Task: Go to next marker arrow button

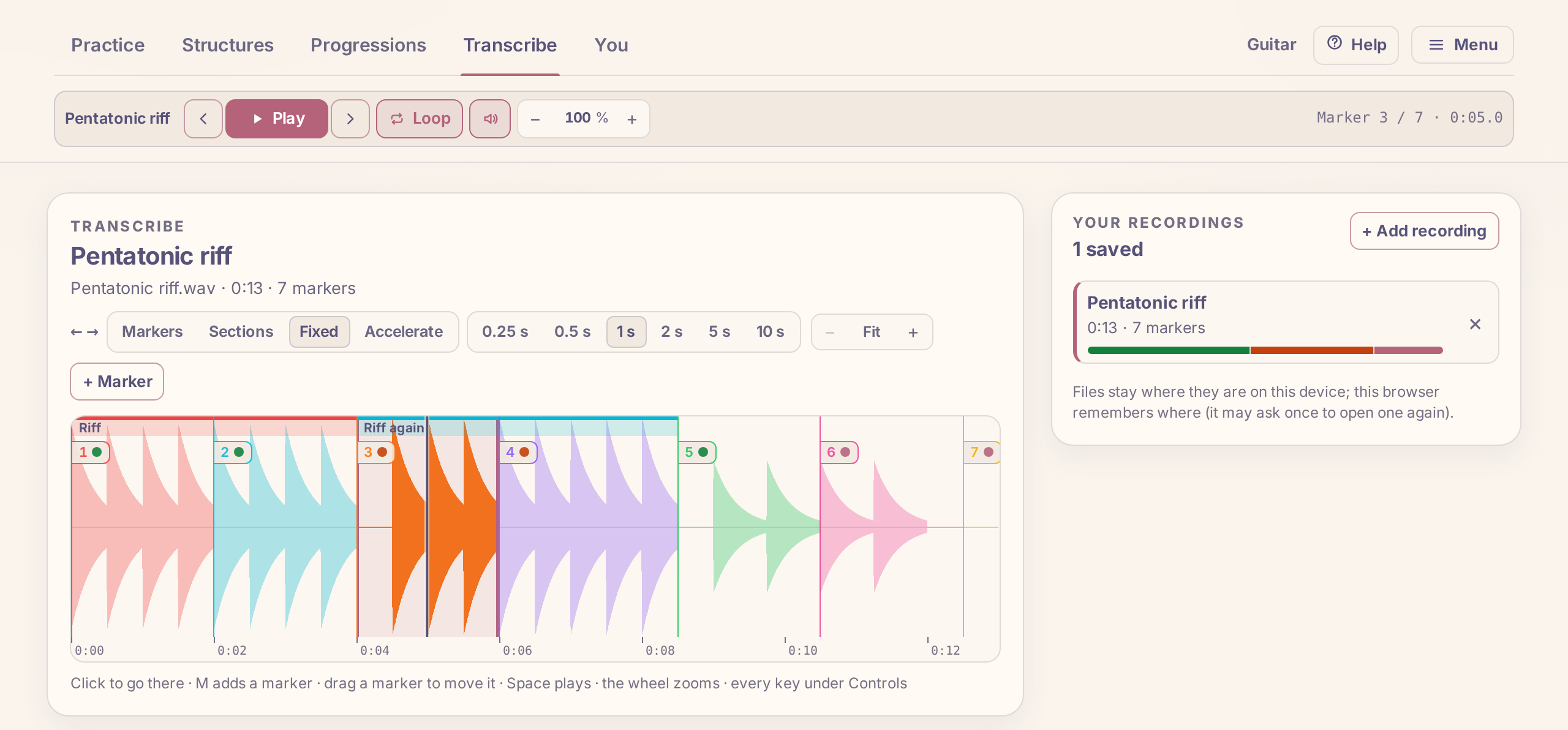Action: point(350,119)
